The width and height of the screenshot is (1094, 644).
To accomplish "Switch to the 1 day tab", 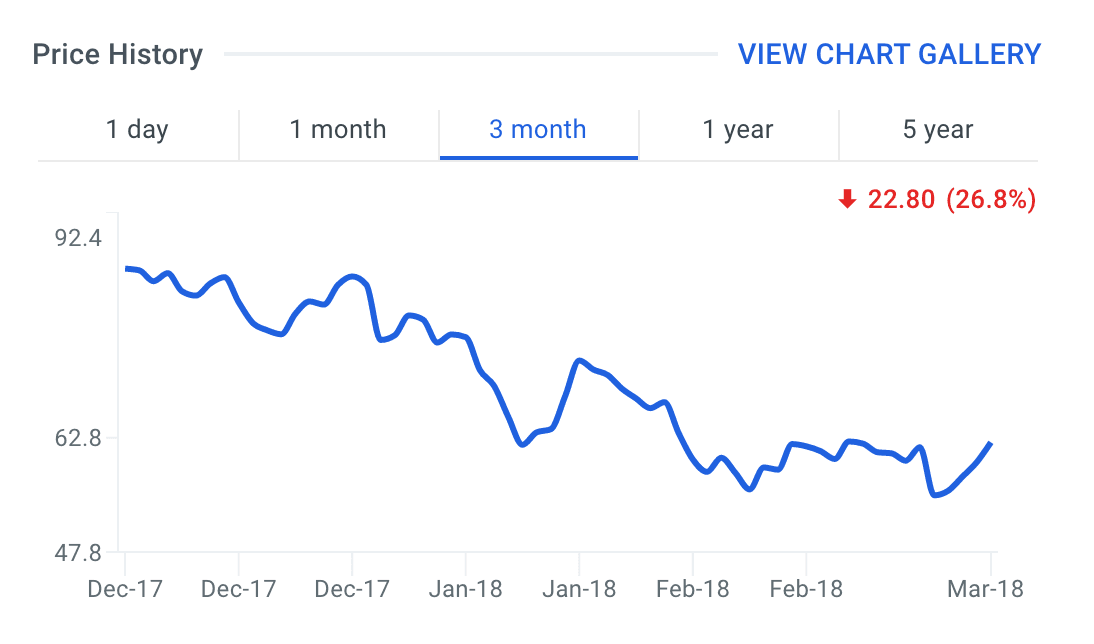I will point(137,130).
